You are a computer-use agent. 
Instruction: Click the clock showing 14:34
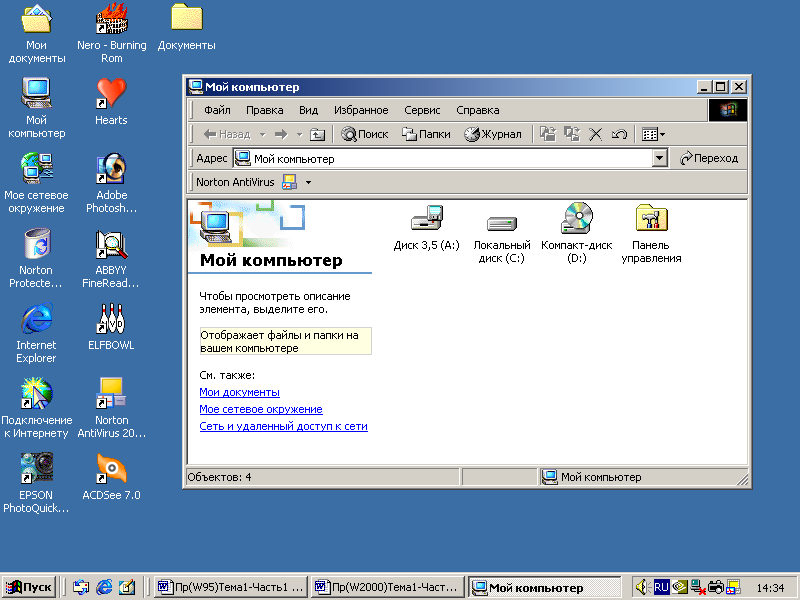(x=770, y=588)
